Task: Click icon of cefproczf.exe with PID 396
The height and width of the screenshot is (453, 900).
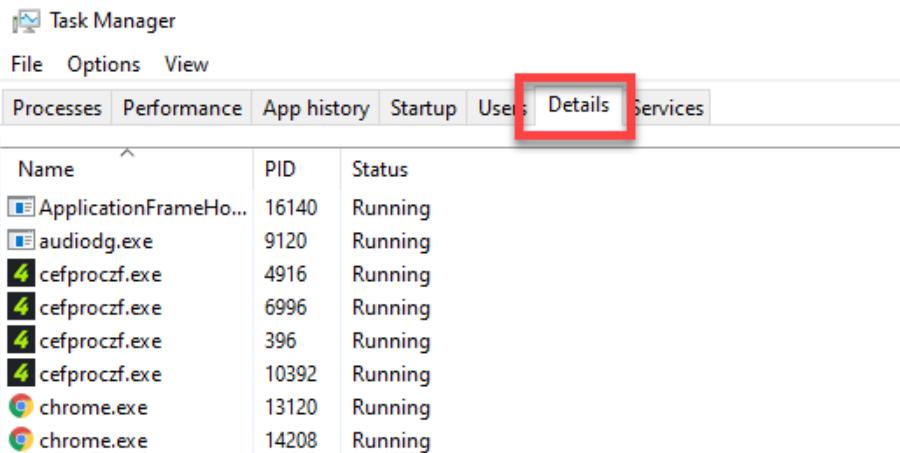Action: pyautogui.click(x=21, y=341)
